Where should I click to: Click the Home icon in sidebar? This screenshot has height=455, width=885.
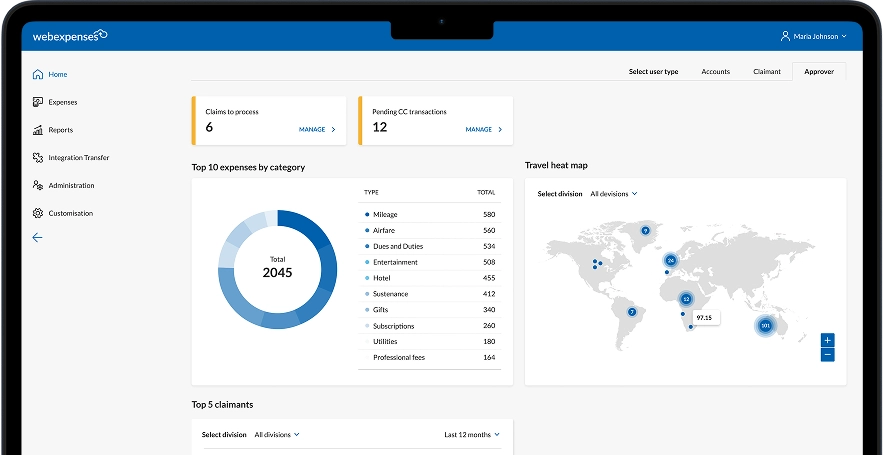click(38, 74)
